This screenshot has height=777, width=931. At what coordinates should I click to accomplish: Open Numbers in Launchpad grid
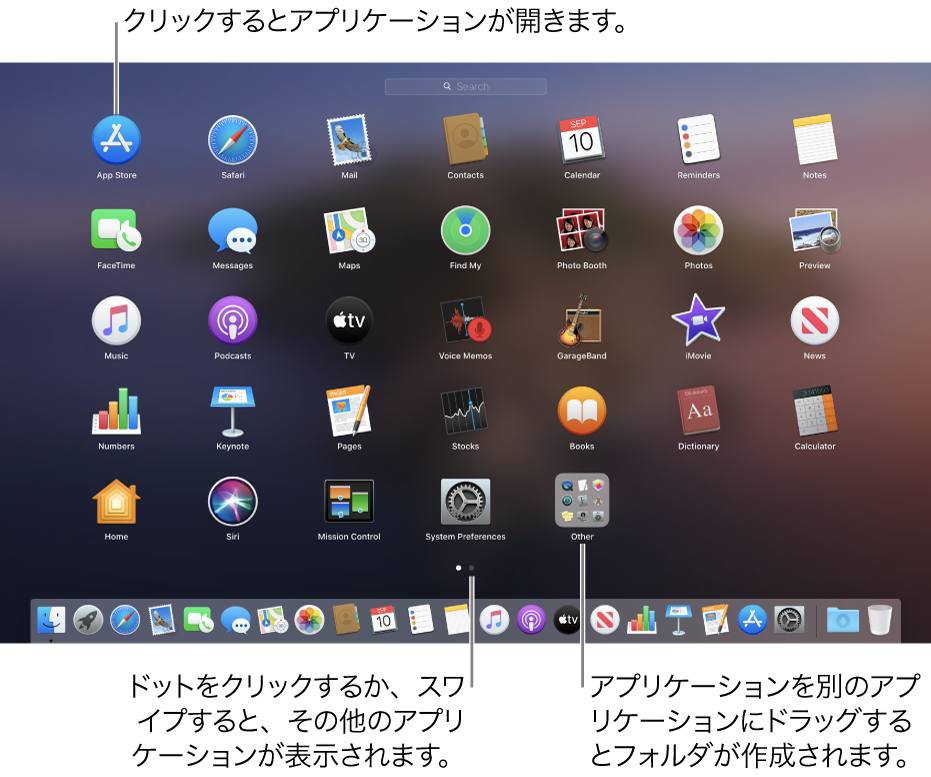116,411
